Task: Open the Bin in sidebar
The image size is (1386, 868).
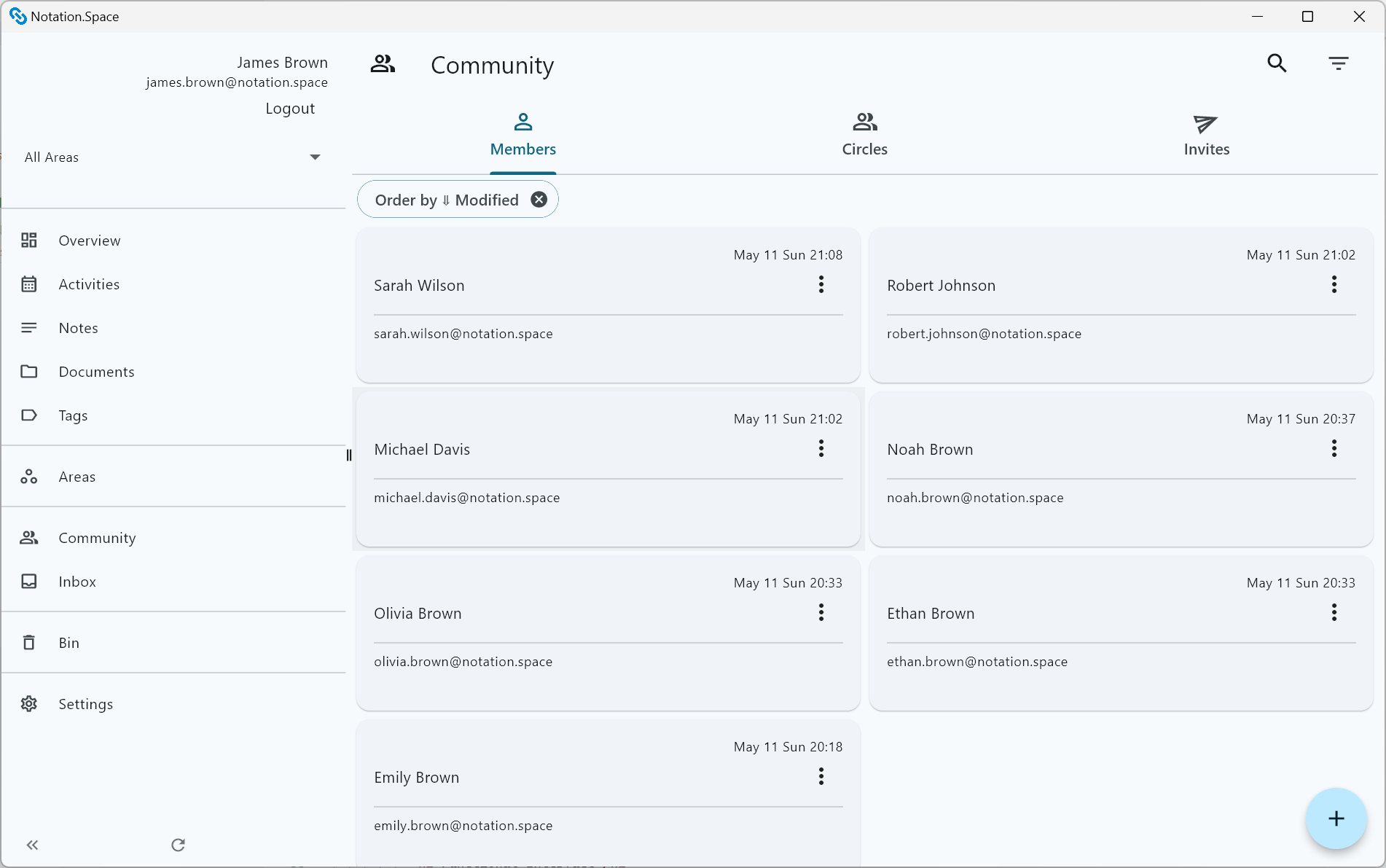Action: (68, 643)
